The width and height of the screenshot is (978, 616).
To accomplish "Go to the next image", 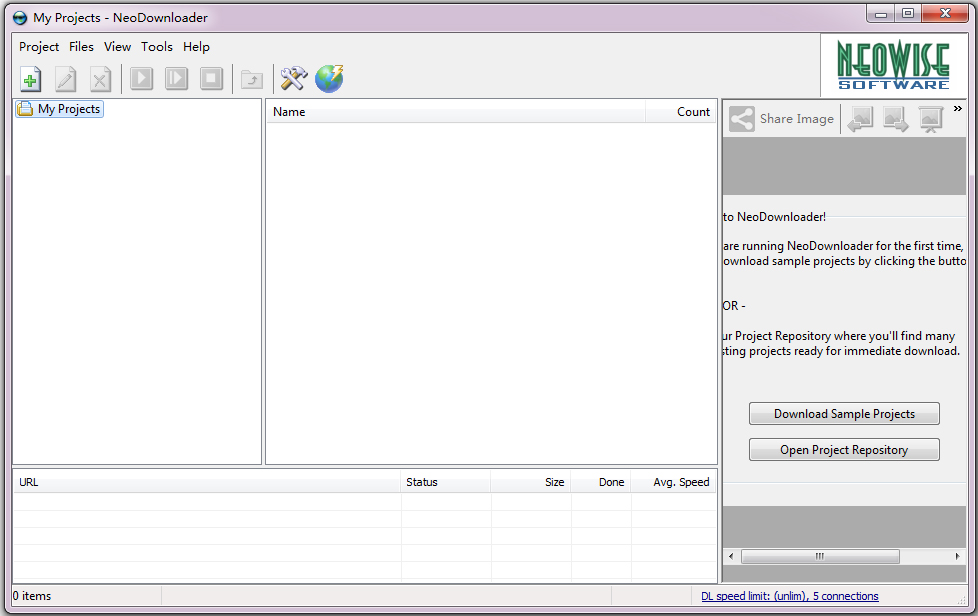I will pos(895,118).
